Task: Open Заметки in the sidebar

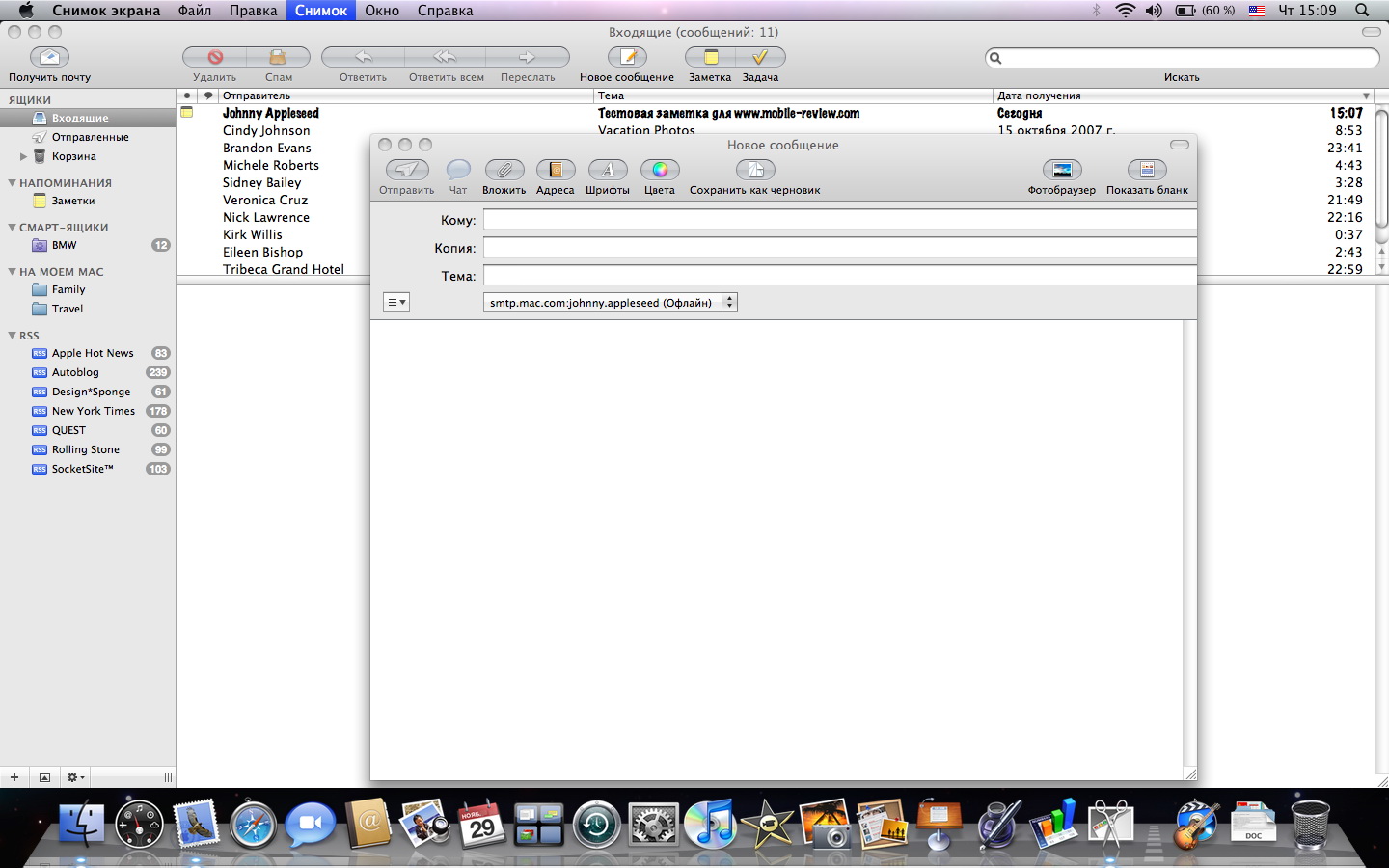Action: point(88,201)
